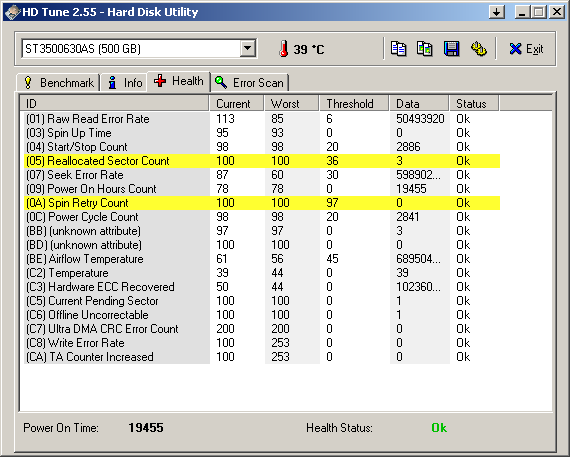Click the 39 °C temperature reading

[x=309, y=49]
